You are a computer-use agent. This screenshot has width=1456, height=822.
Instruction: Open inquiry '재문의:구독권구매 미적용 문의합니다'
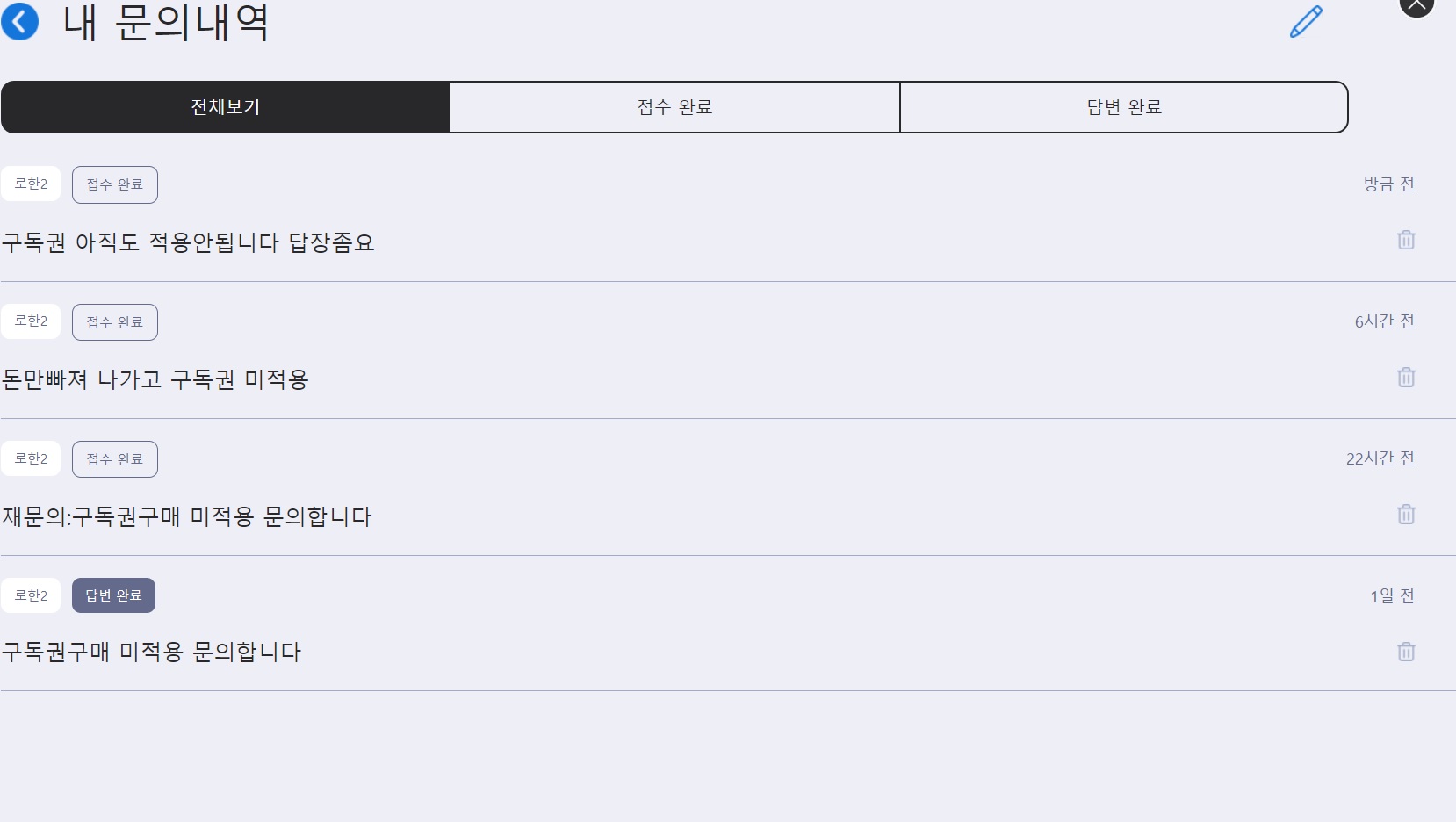pyautogui.click(x=187, y=516)
